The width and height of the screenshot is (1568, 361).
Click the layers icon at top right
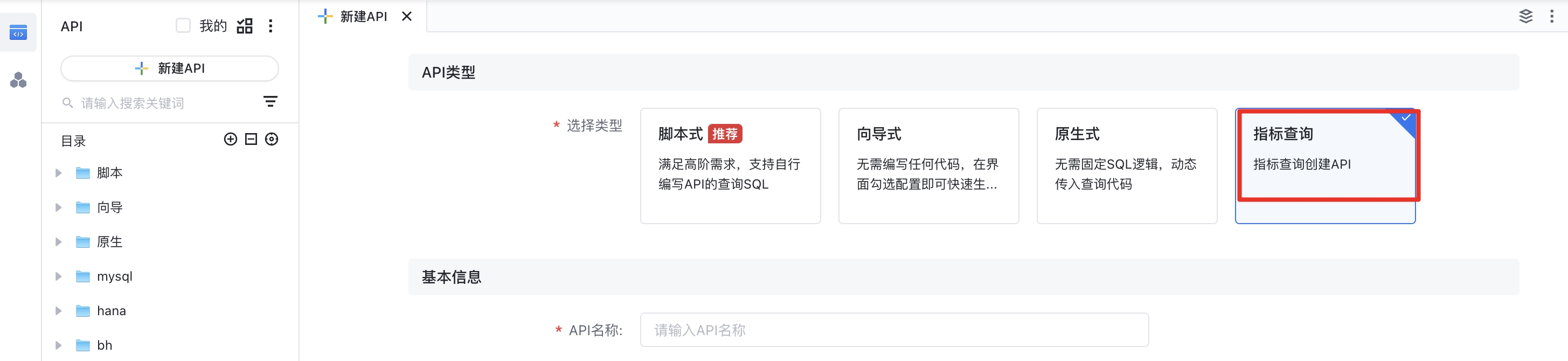click(x=1525, y=17)
